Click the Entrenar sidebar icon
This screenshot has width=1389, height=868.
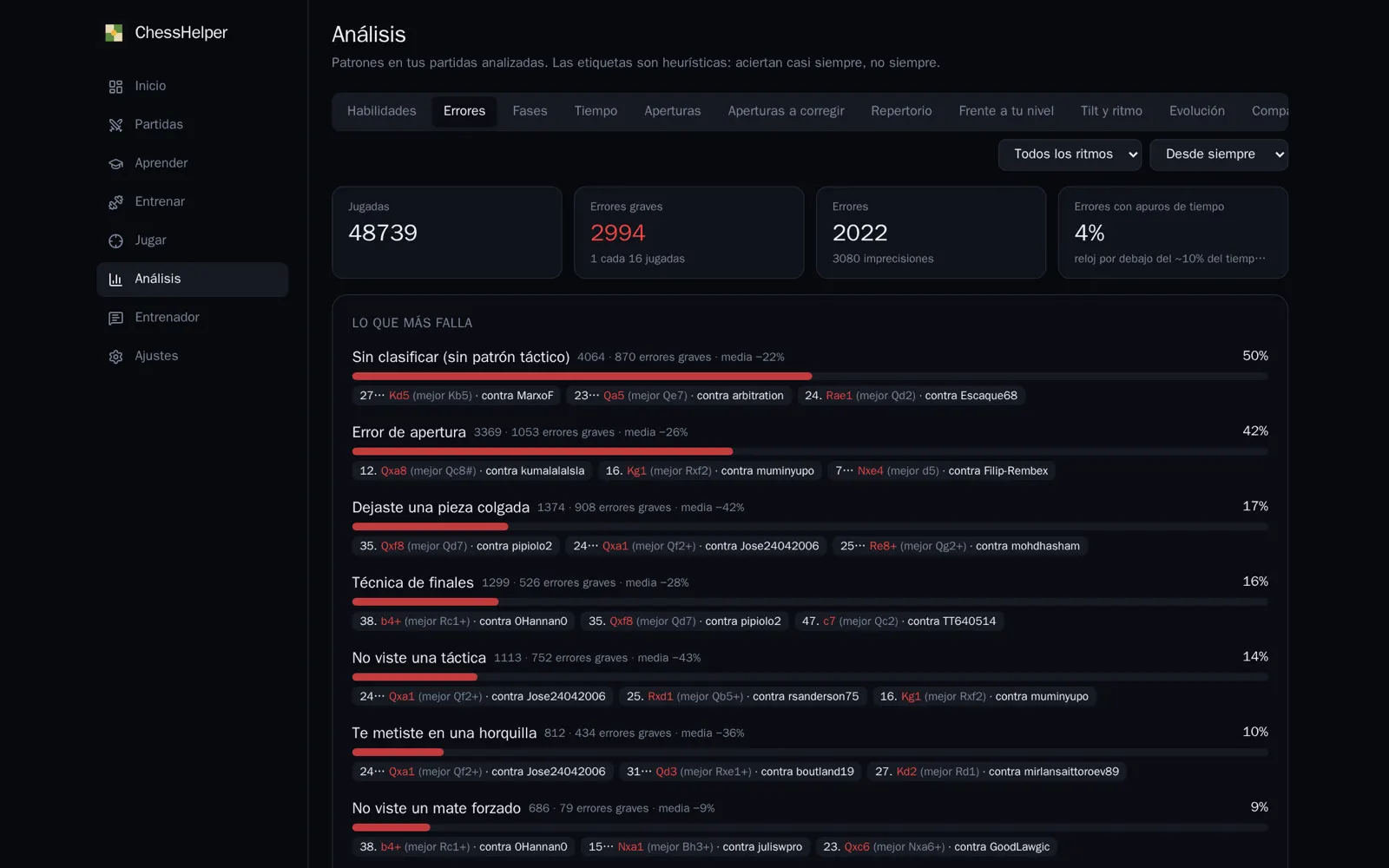[115, 202]
